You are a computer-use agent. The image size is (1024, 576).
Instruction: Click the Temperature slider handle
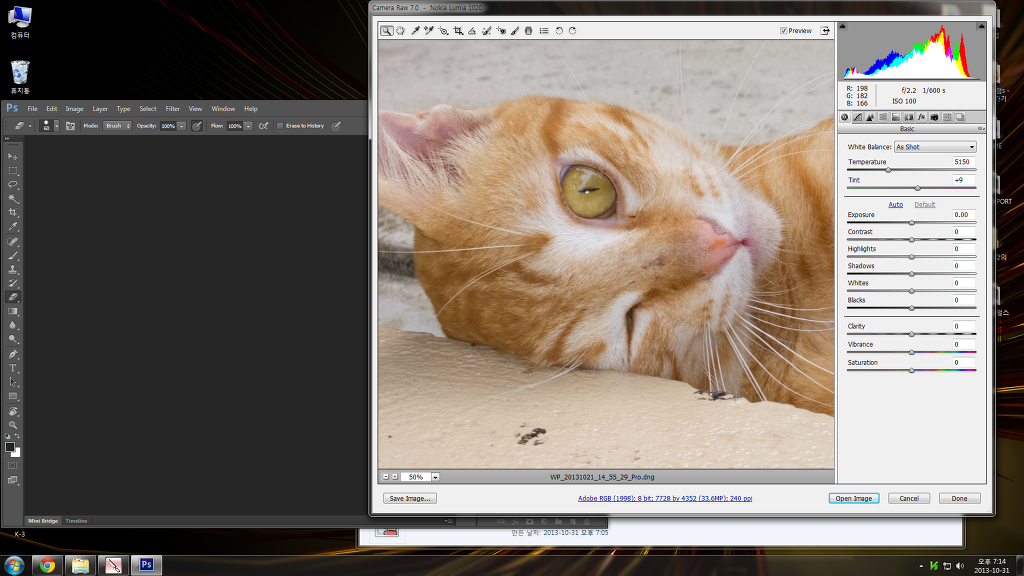(888, 170)
